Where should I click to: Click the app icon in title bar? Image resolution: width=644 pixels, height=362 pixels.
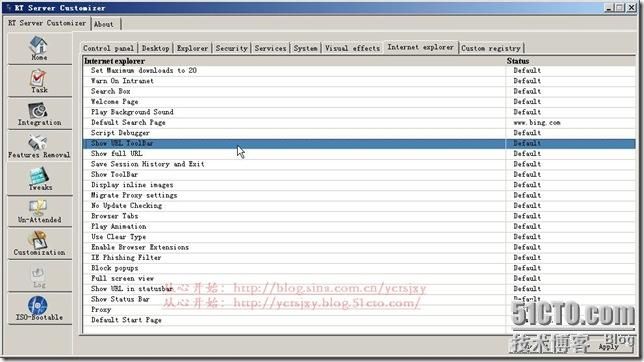point(9,8)
